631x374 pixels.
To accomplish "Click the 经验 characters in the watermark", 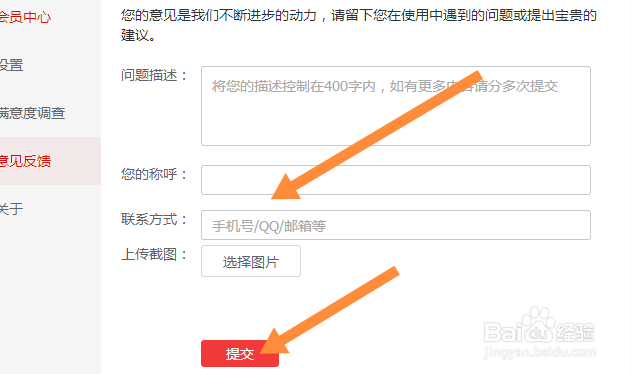I will point(575,333).
